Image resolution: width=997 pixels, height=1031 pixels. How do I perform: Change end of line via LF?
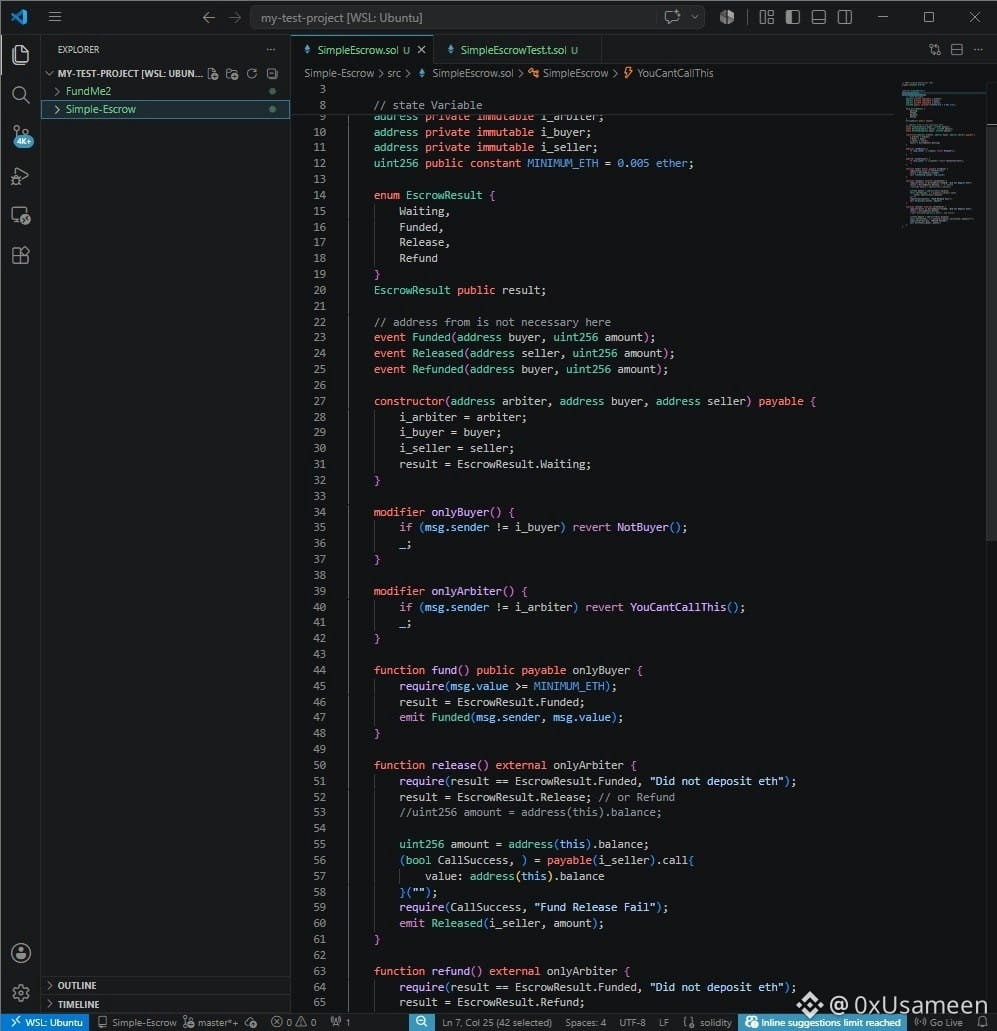point(664,1022)
